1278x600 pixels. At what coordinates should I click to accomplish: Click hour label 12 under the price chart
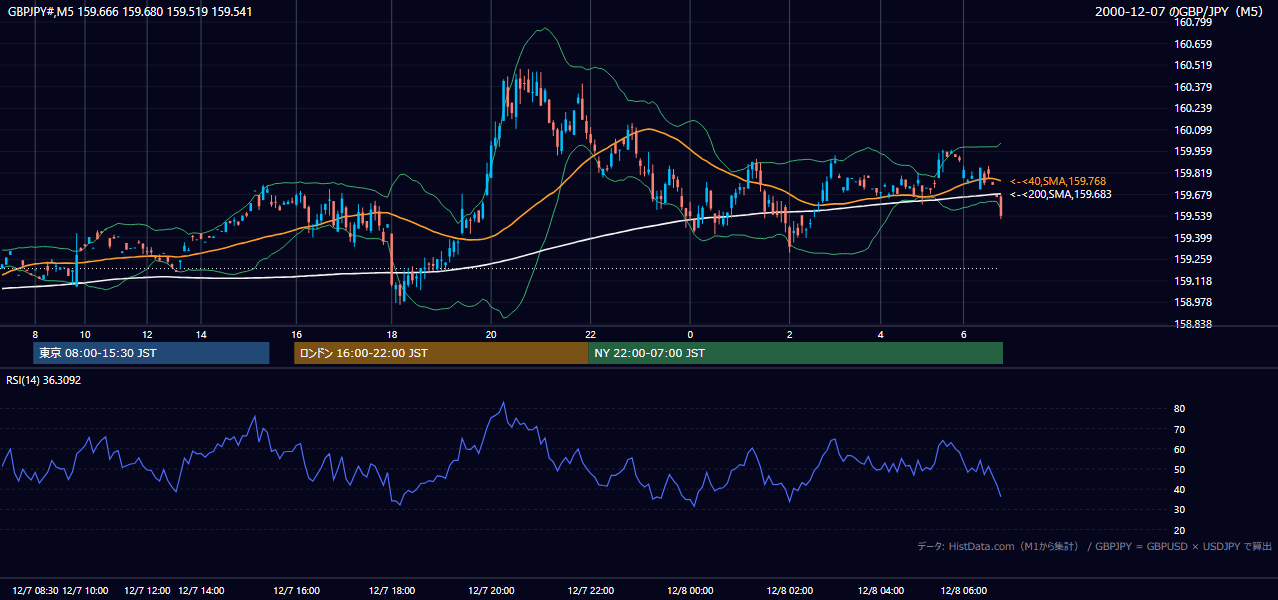tap(147, 334)
